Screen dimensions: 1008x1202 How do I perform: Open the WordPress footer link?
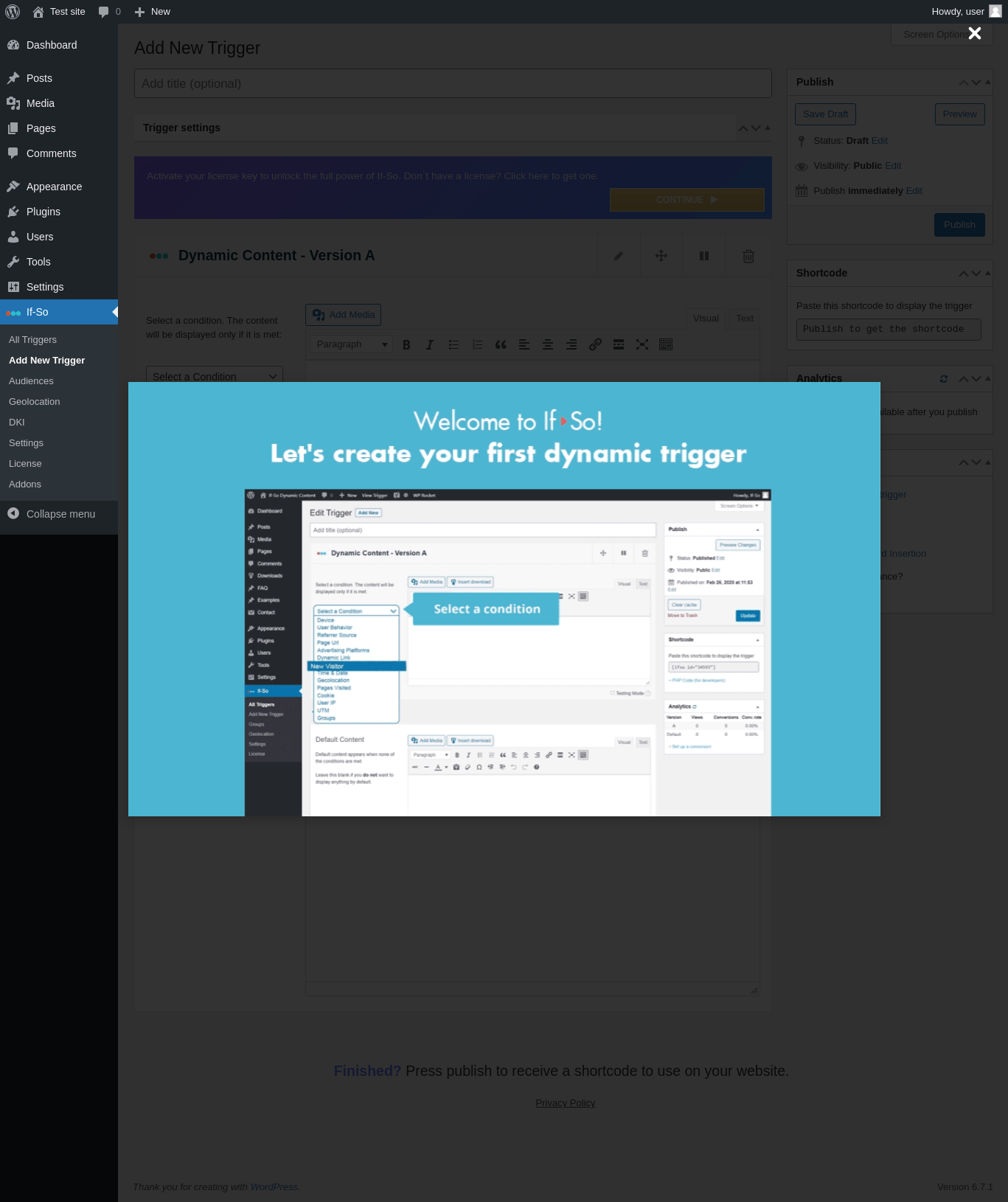click(274, 1187)
